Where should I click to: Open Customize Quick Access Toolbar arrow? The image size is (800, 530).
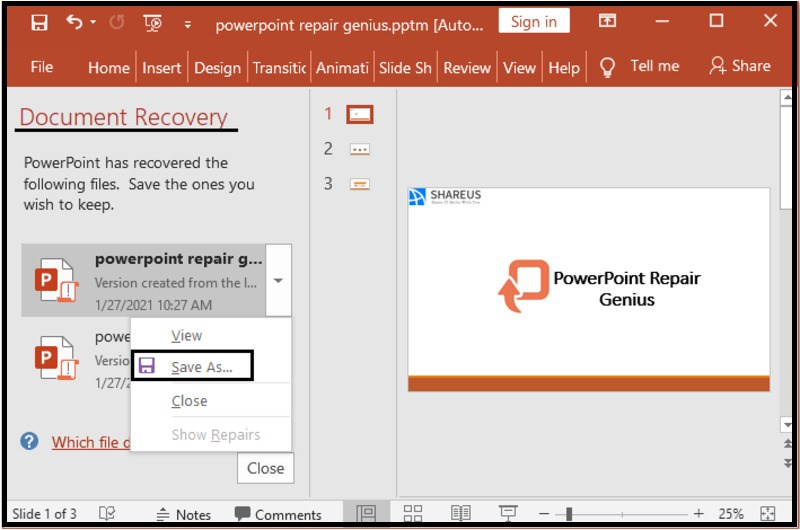click(x=188, y=24)
